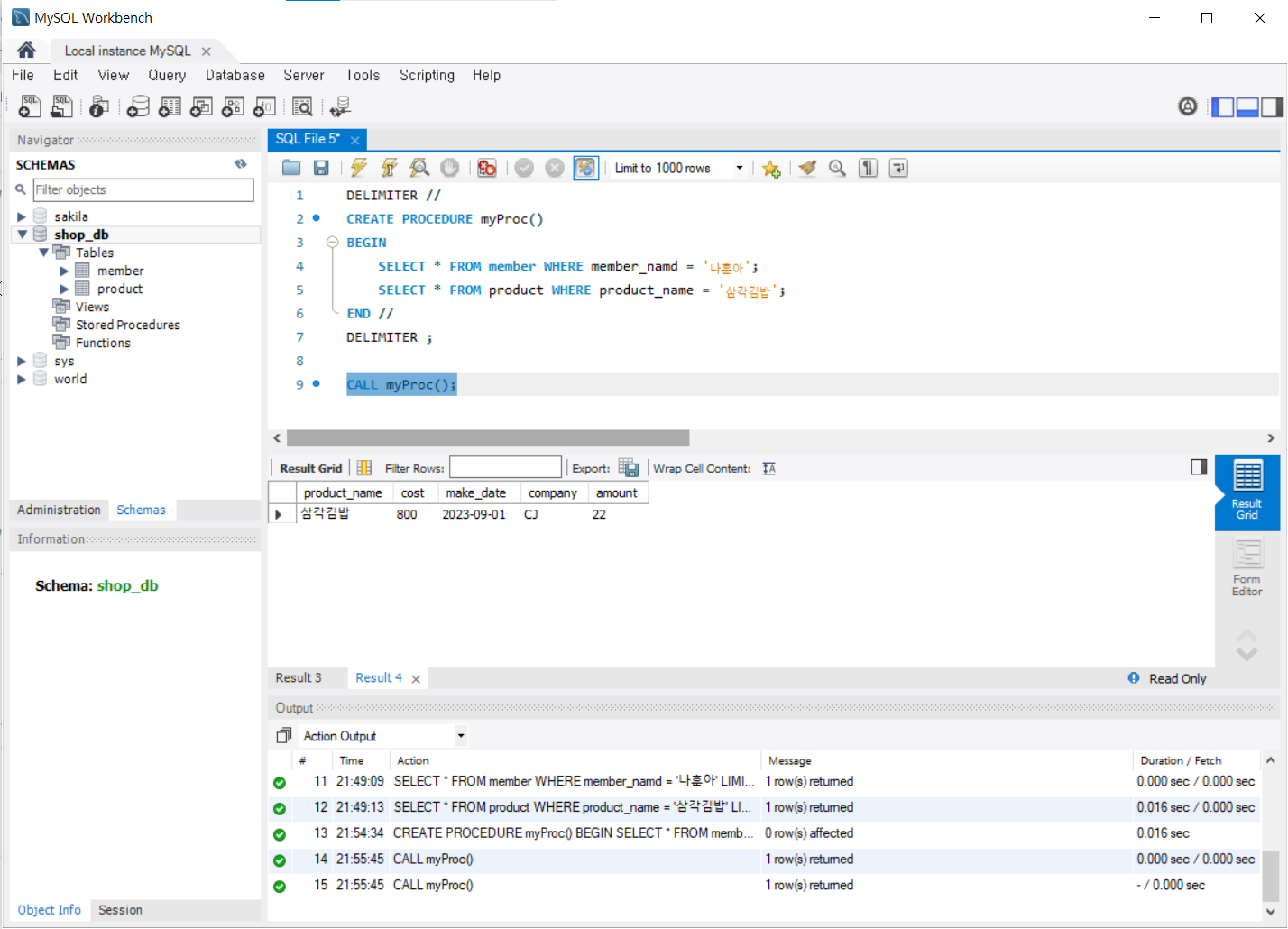Close the Result 4 tab

coord(416,679)
